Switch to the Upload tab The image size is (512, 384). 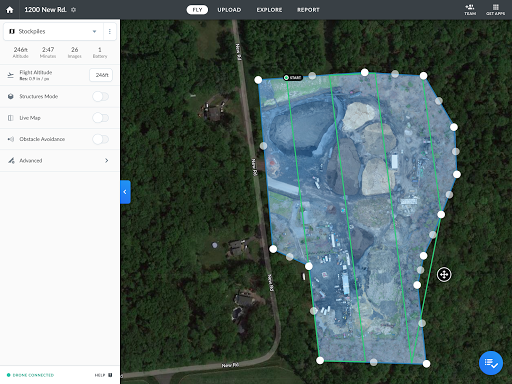[x=229, y=10]
